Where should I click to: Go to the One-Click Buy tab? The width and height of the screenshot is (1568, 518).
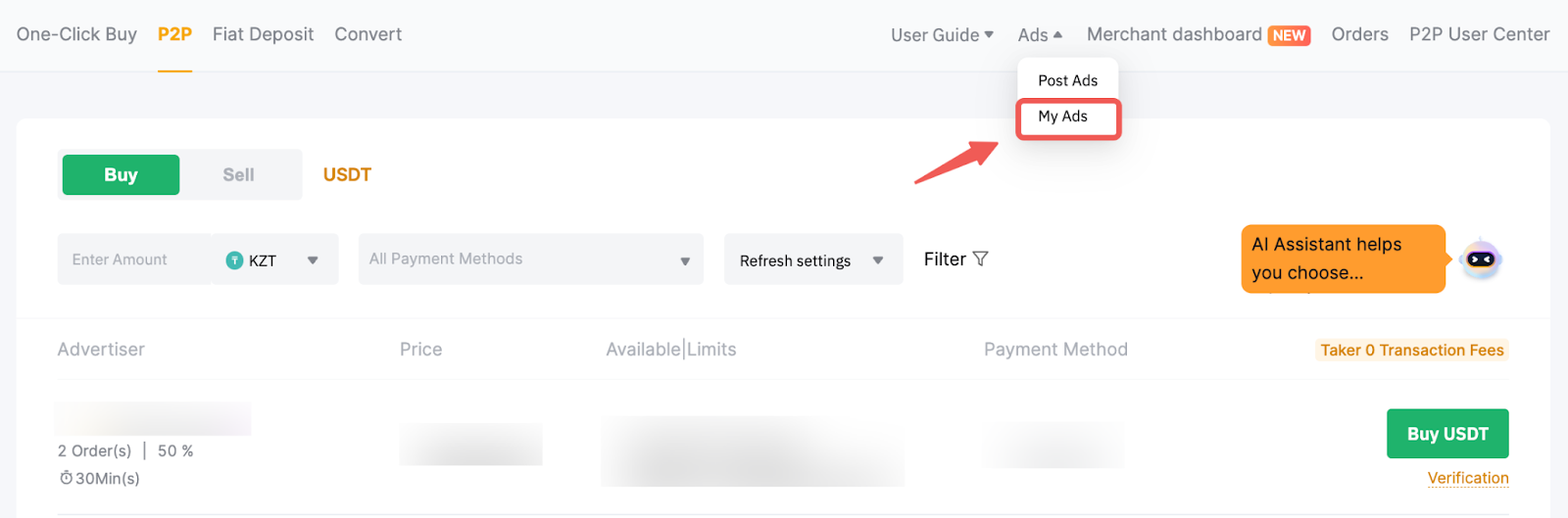click(76, 34)
